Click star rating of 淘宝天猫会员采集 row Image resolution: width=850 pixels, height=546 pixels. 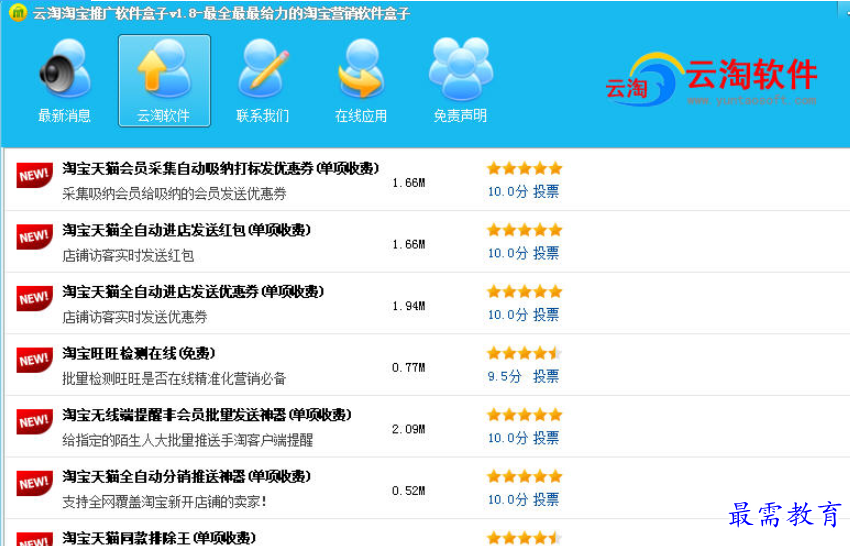point(524,168)
